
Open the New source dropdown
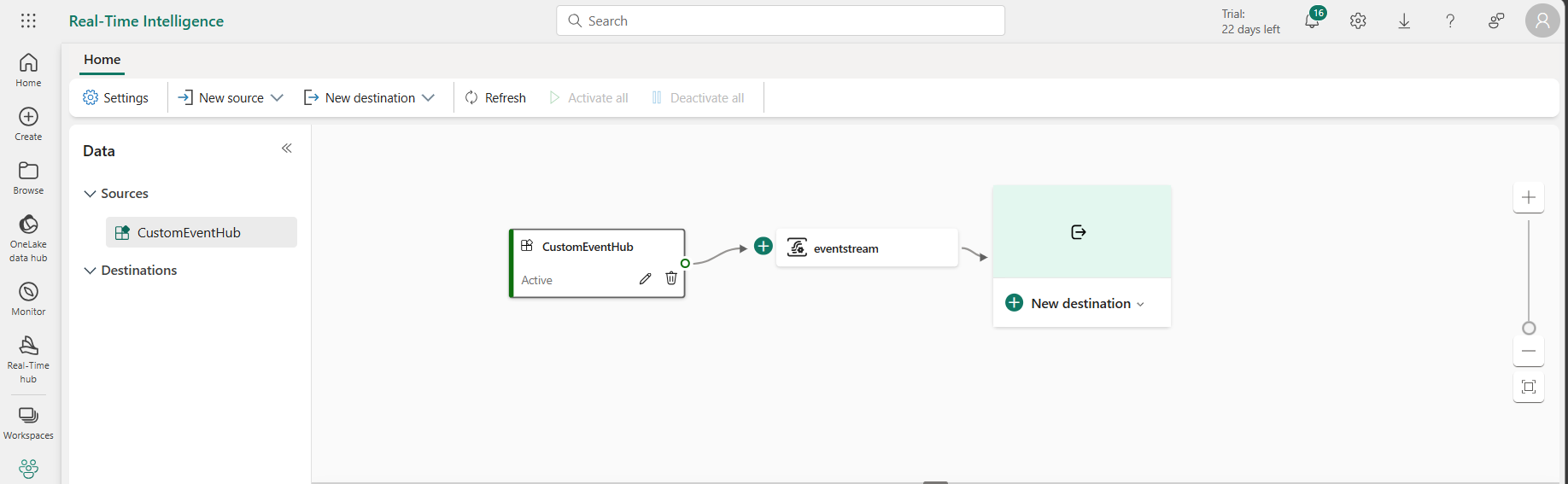pyautogui.click(x=231, y=97)
